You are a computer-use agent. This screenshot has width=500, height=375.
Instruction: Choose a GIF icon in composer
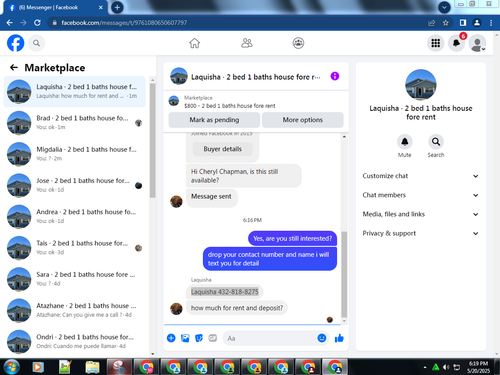click(x=213, y=338)
